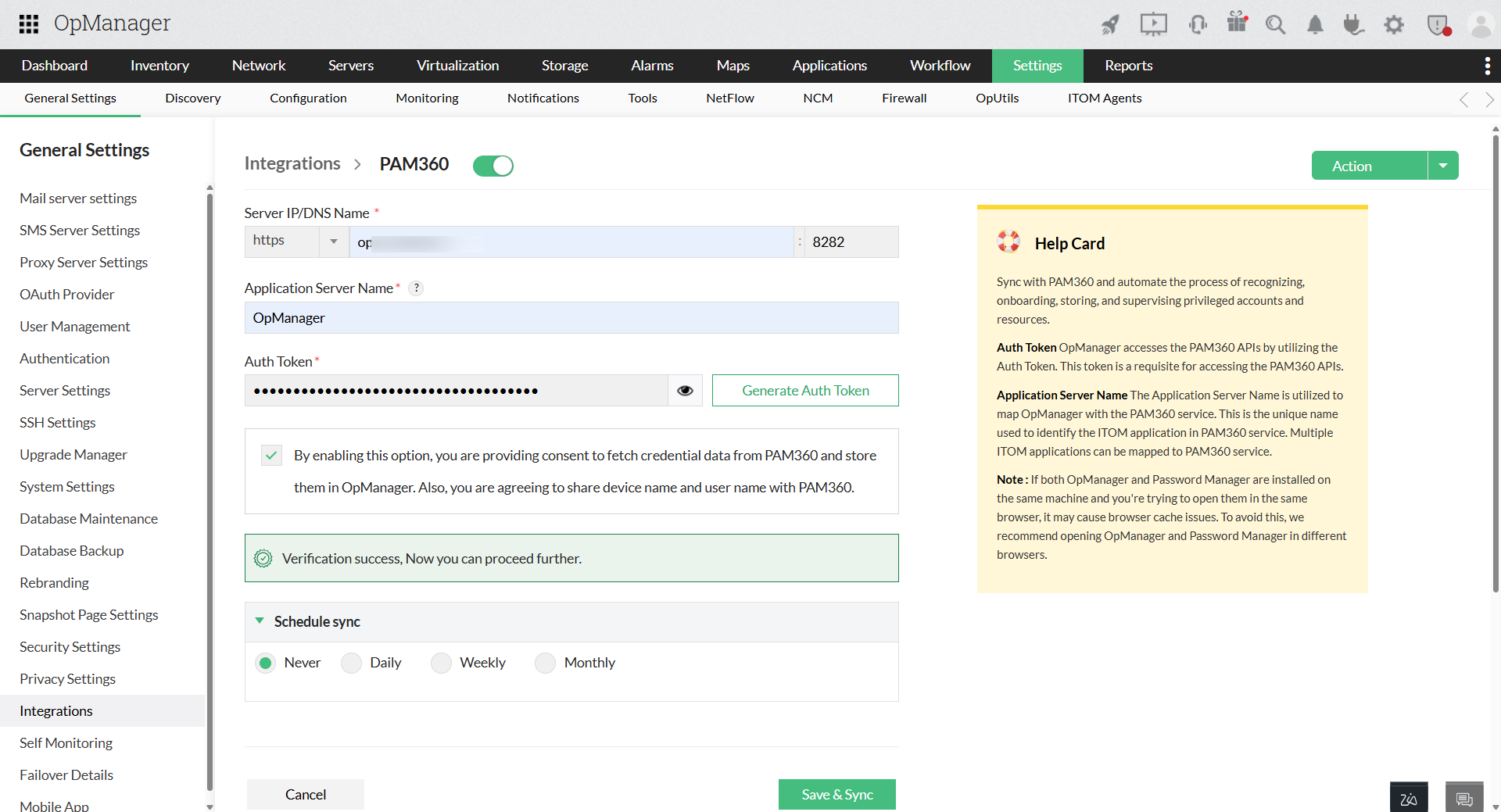Click the Save & Sync button
Viewport: 1501px width, 812px height.
click(837, 795)
